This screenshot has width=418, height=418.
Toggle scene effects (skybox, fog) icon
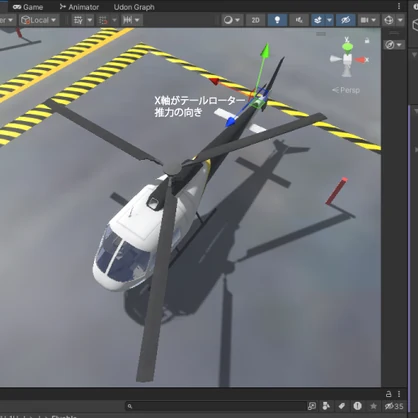coord(318,20)
